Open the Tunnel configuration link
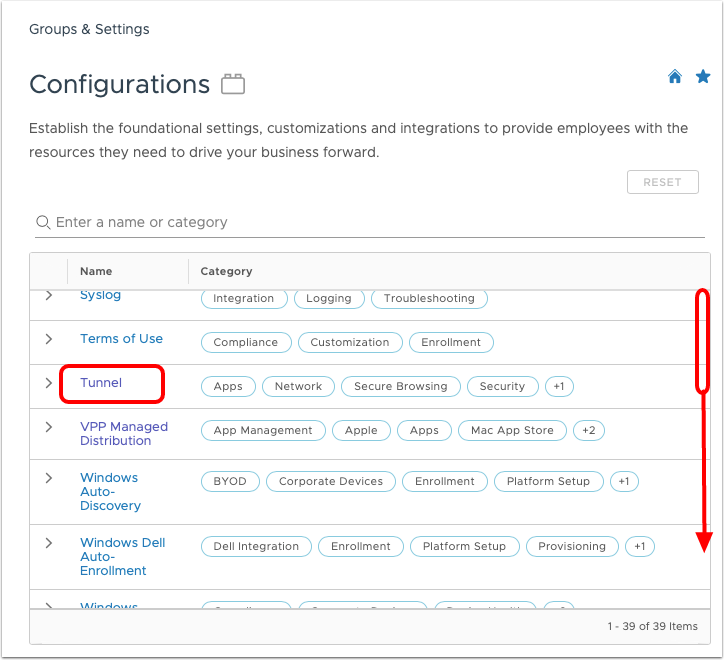Viewport: 724px width, 660px height. pyautogui.click(x=101, y=383)
